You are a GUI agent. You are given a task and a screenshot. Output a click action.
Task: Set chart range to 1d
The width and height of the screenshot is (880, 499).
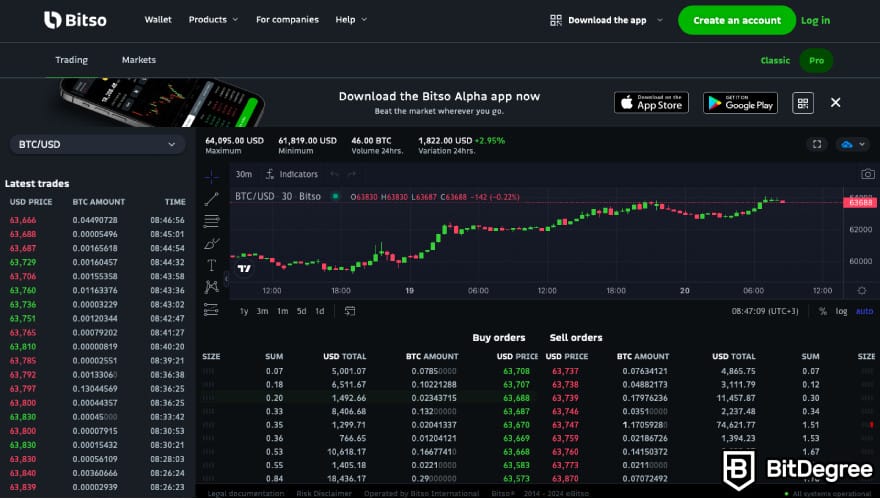320,311
